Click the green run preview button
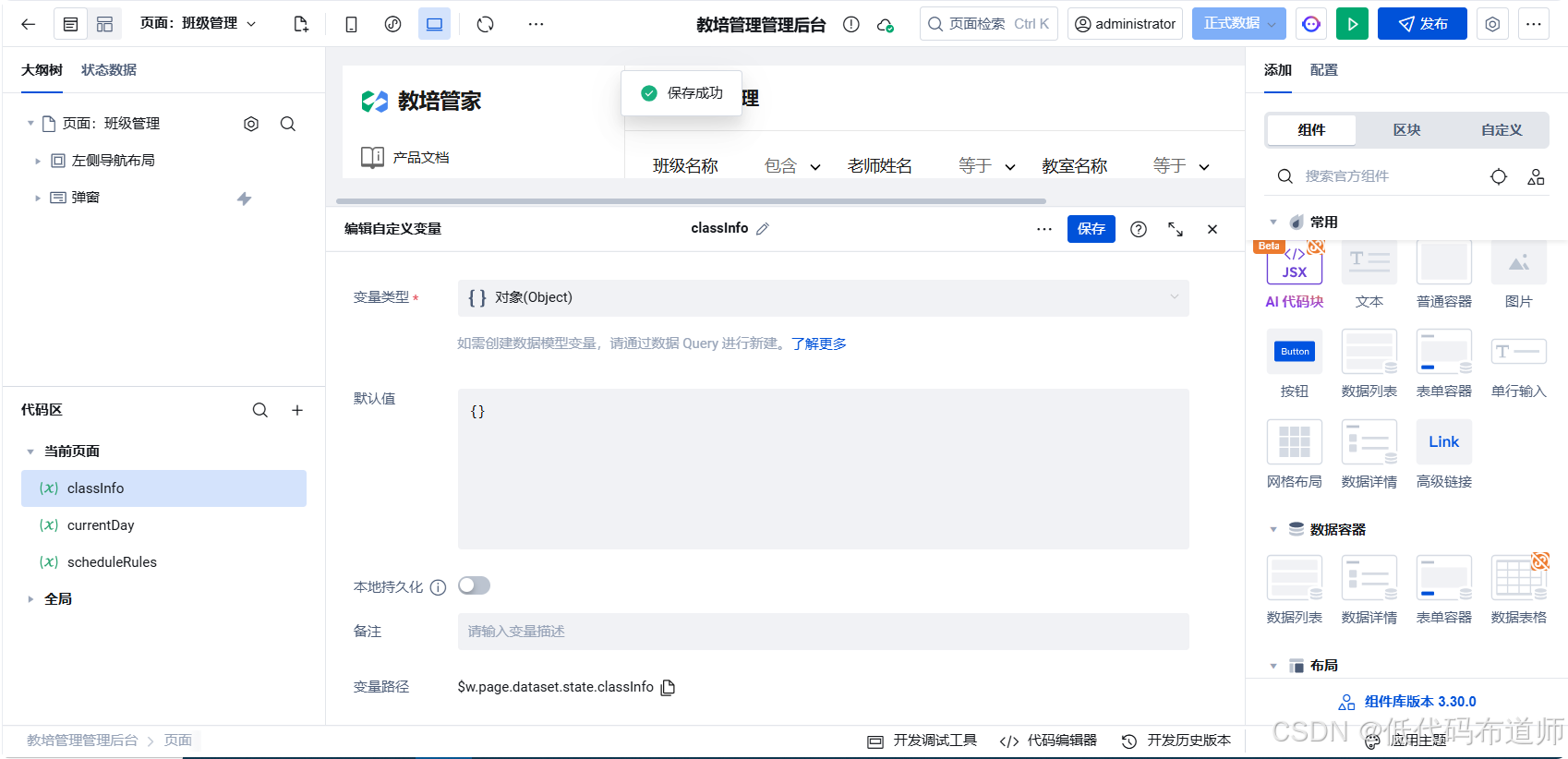Screen dimensions: 1568x759 coord(1352,24)
